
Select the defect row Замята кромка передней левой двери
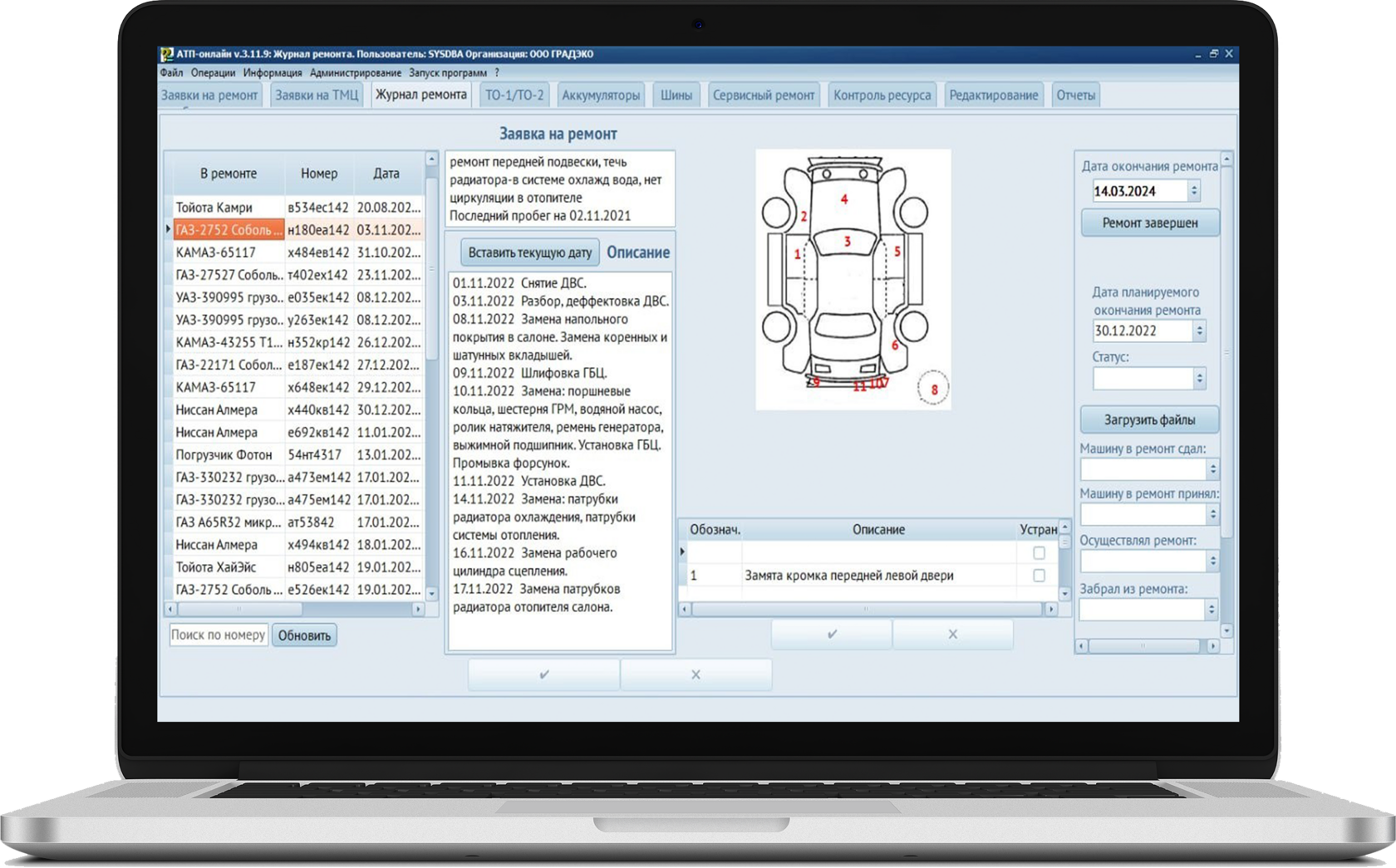(x=868, y=575)
